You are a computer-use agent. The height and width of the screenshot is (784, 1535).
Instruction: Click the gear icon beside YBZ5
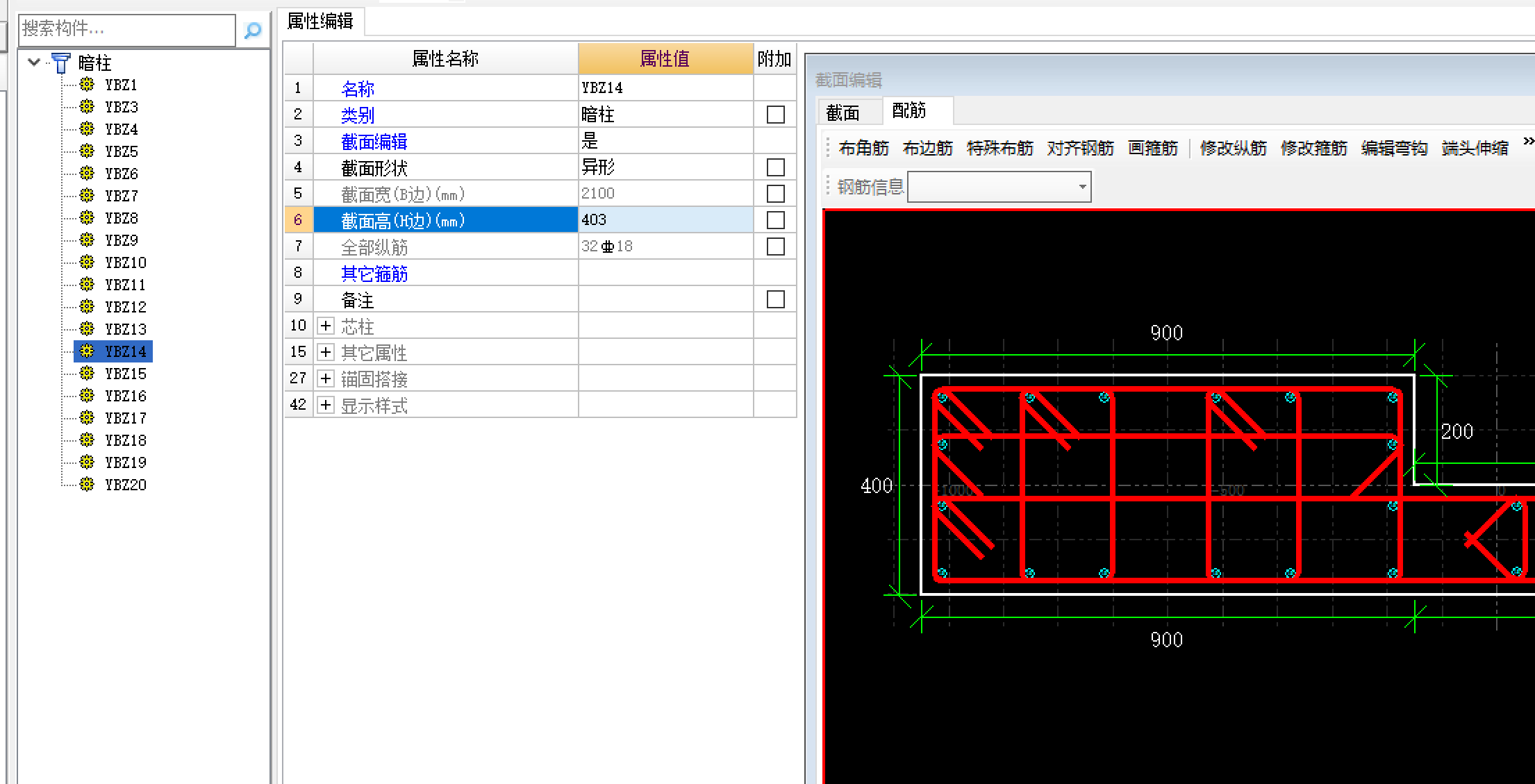[x=87, y=151]
